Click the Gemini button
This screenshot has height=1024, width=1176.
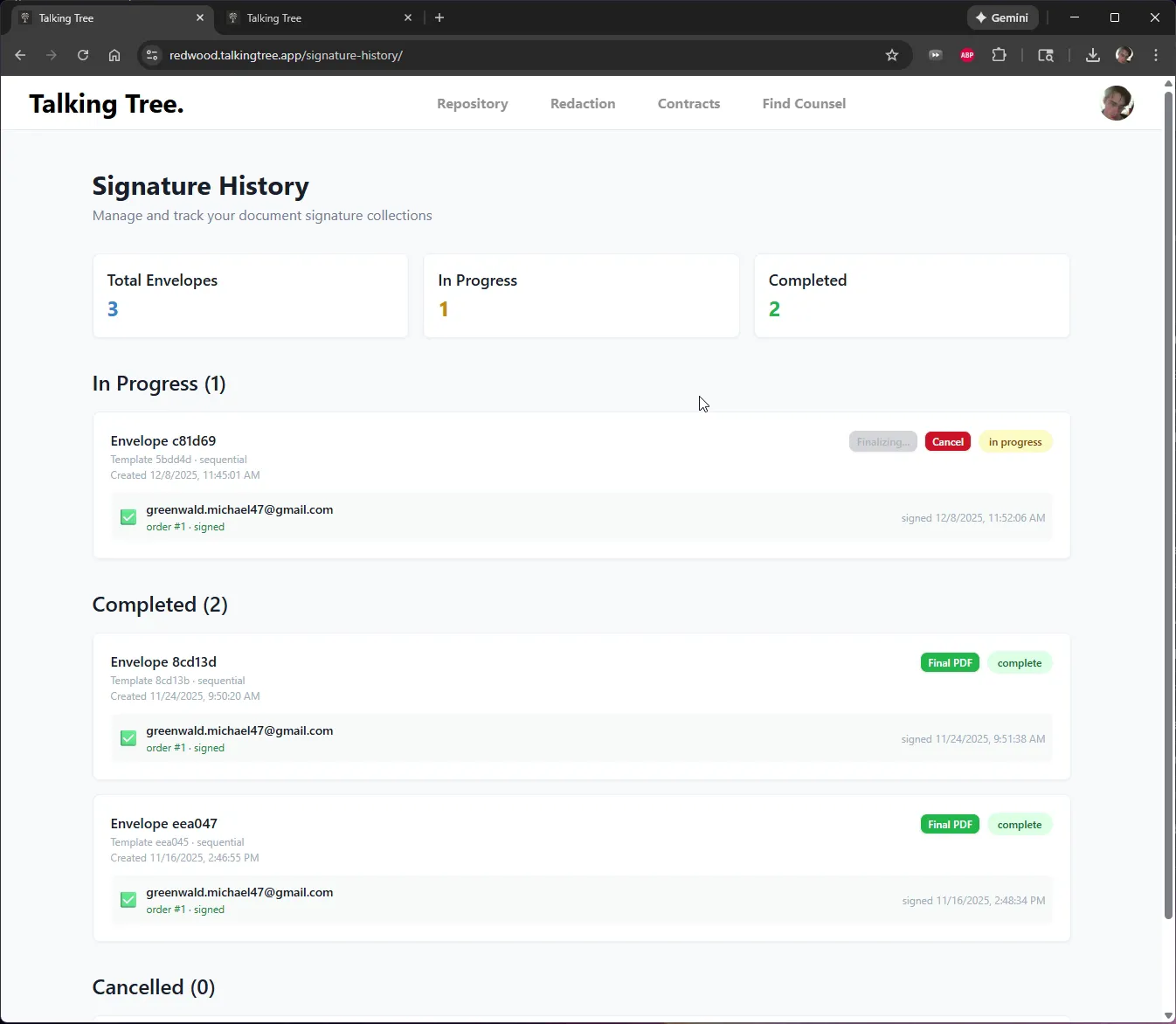click(1003, 17)
